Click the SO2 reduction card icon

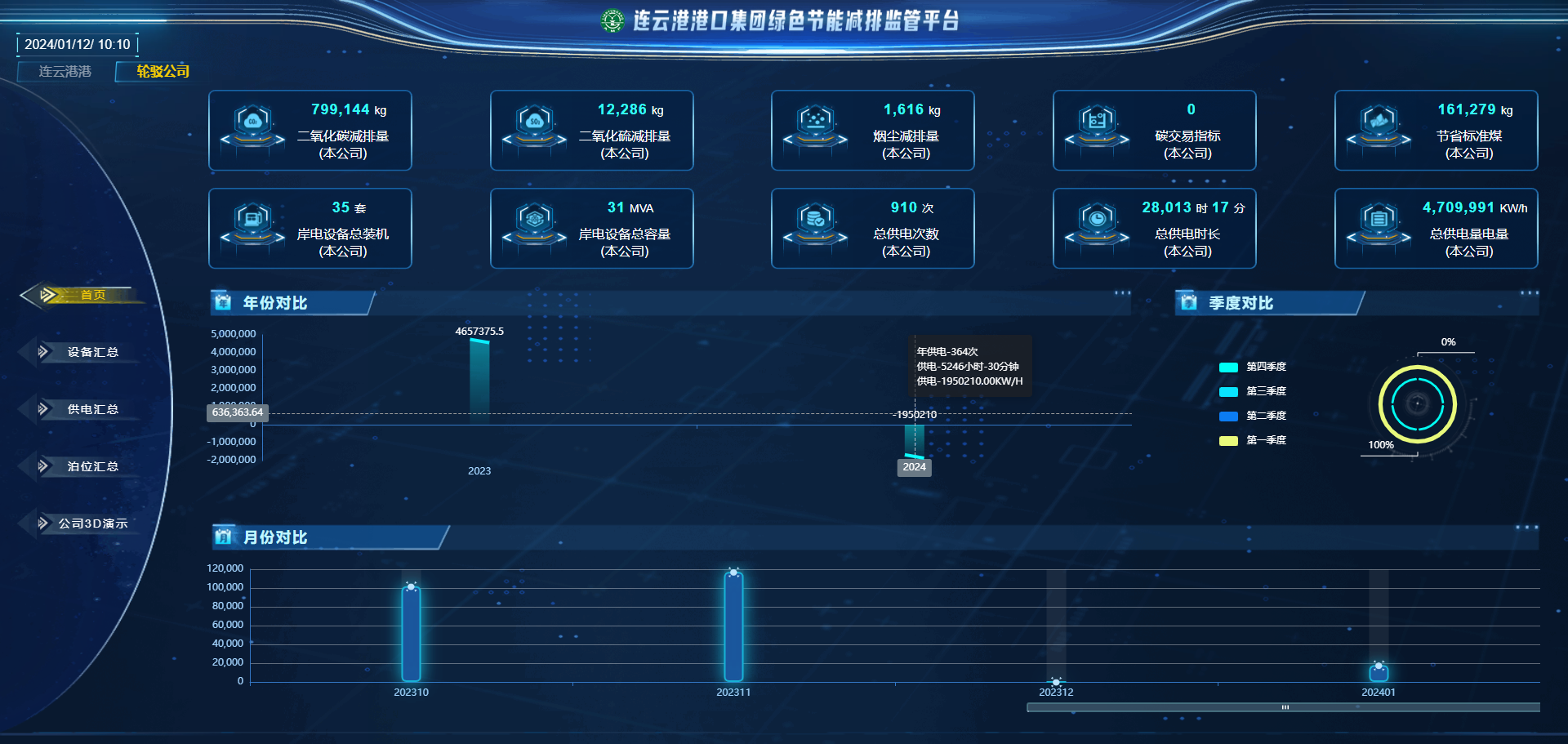[x=535, y=129]
